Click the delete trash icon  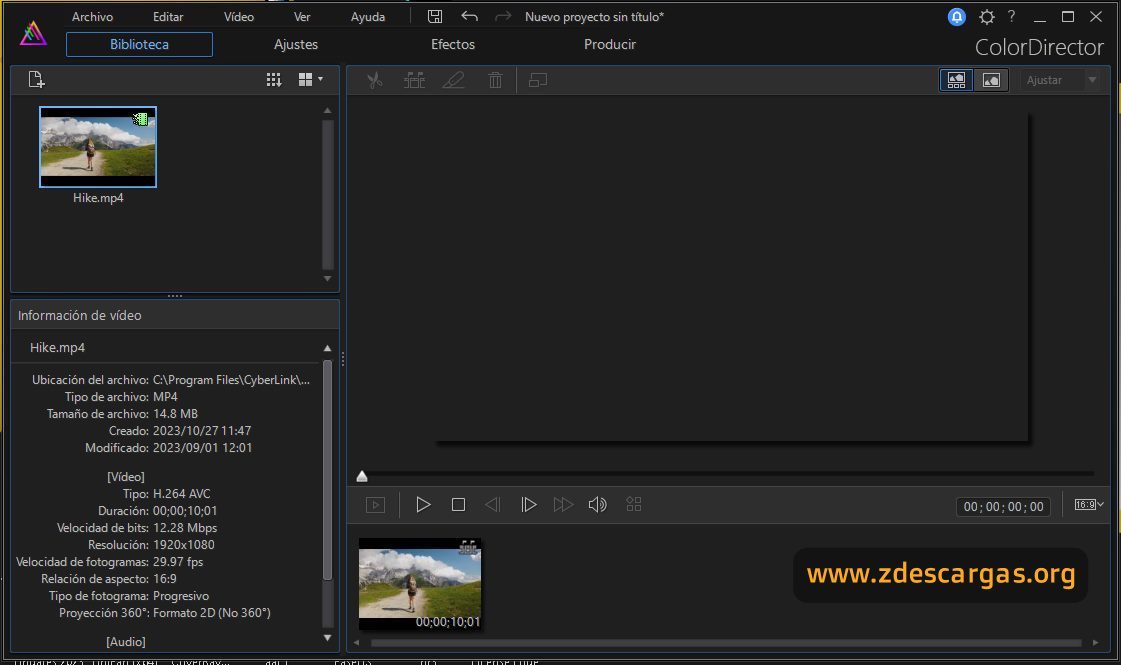point(495,80)
